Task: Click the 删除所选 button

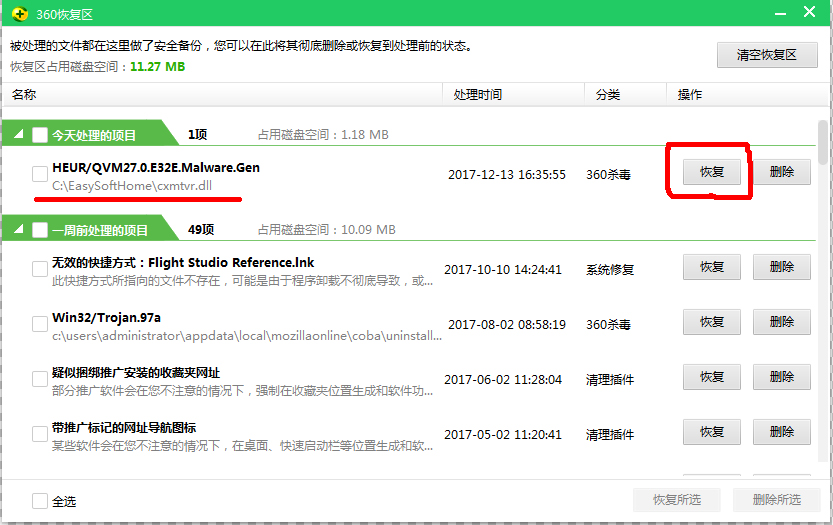Action: pyautogui.click(x=777, y=499)
